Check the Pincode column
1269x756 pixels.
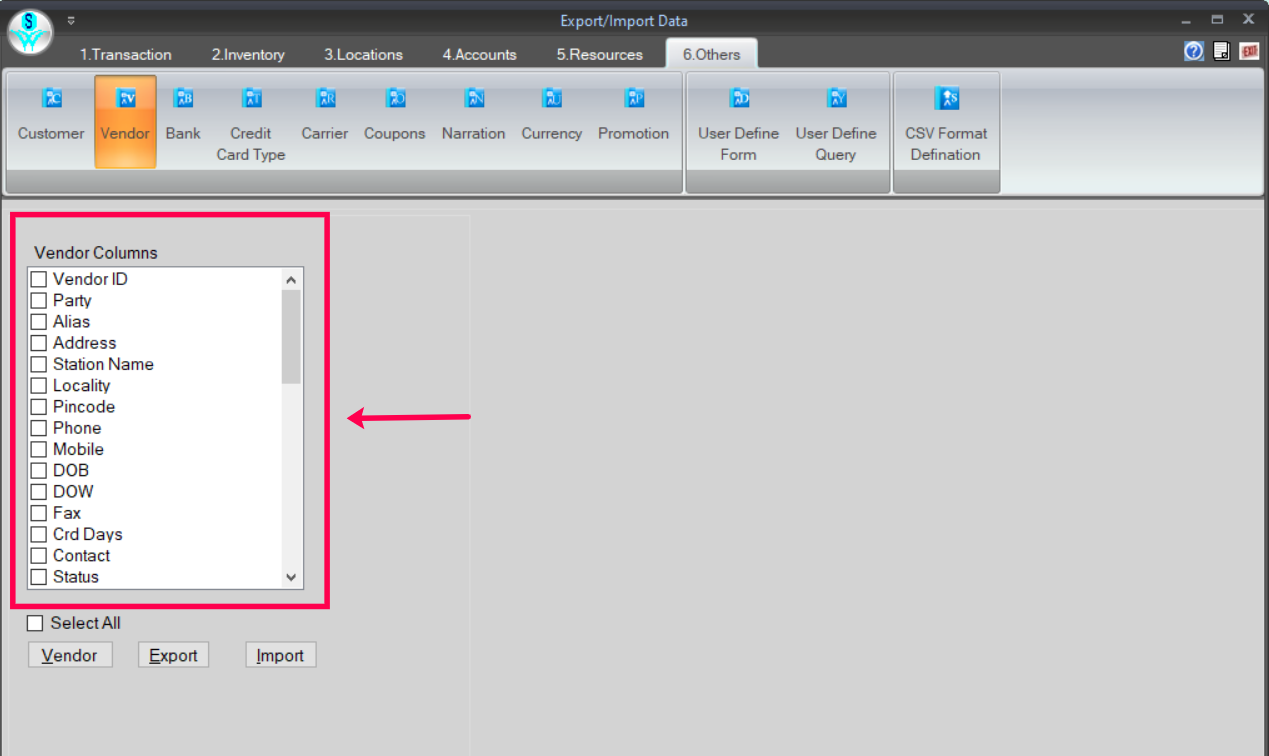point(39,406)
